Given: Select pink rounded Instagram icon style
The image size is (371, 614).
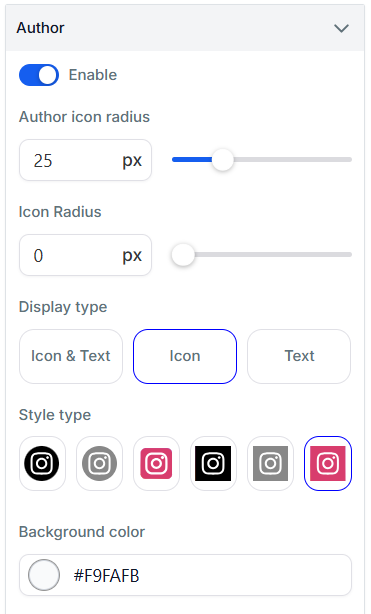Looking at the screenshot, I should pyautogui.click(x=156, y=463).
